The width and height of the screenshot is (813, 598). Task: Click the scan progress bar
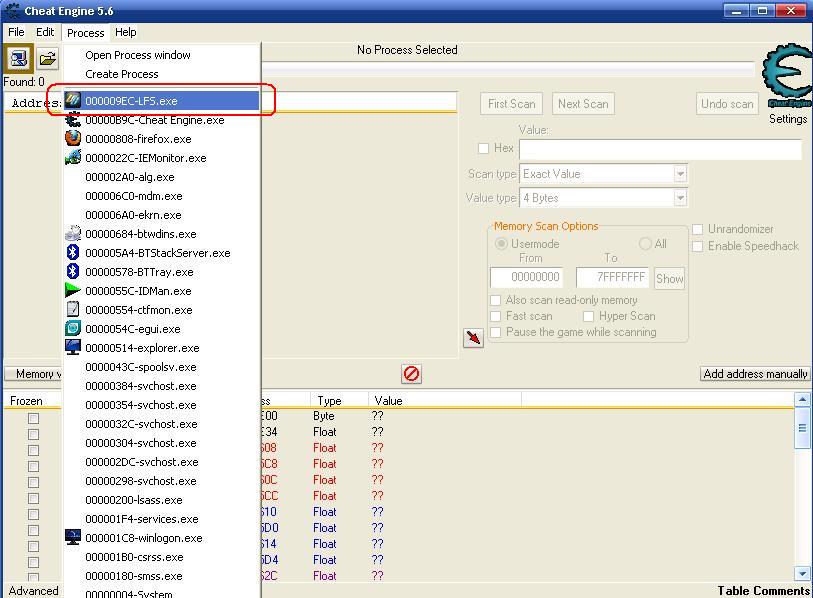[508, 68]
